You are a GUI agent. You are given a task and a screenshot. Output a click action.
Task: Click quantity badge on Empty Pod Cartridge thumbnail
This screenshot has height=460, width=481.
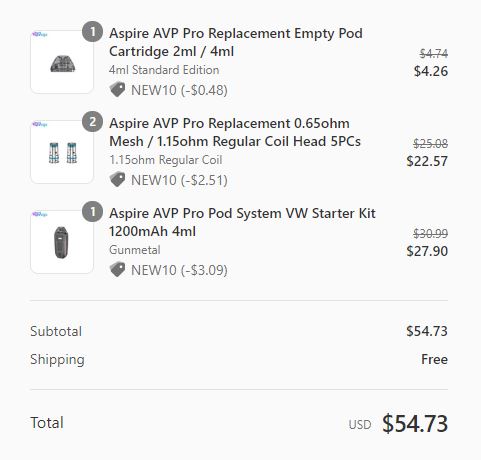point(92,32)
